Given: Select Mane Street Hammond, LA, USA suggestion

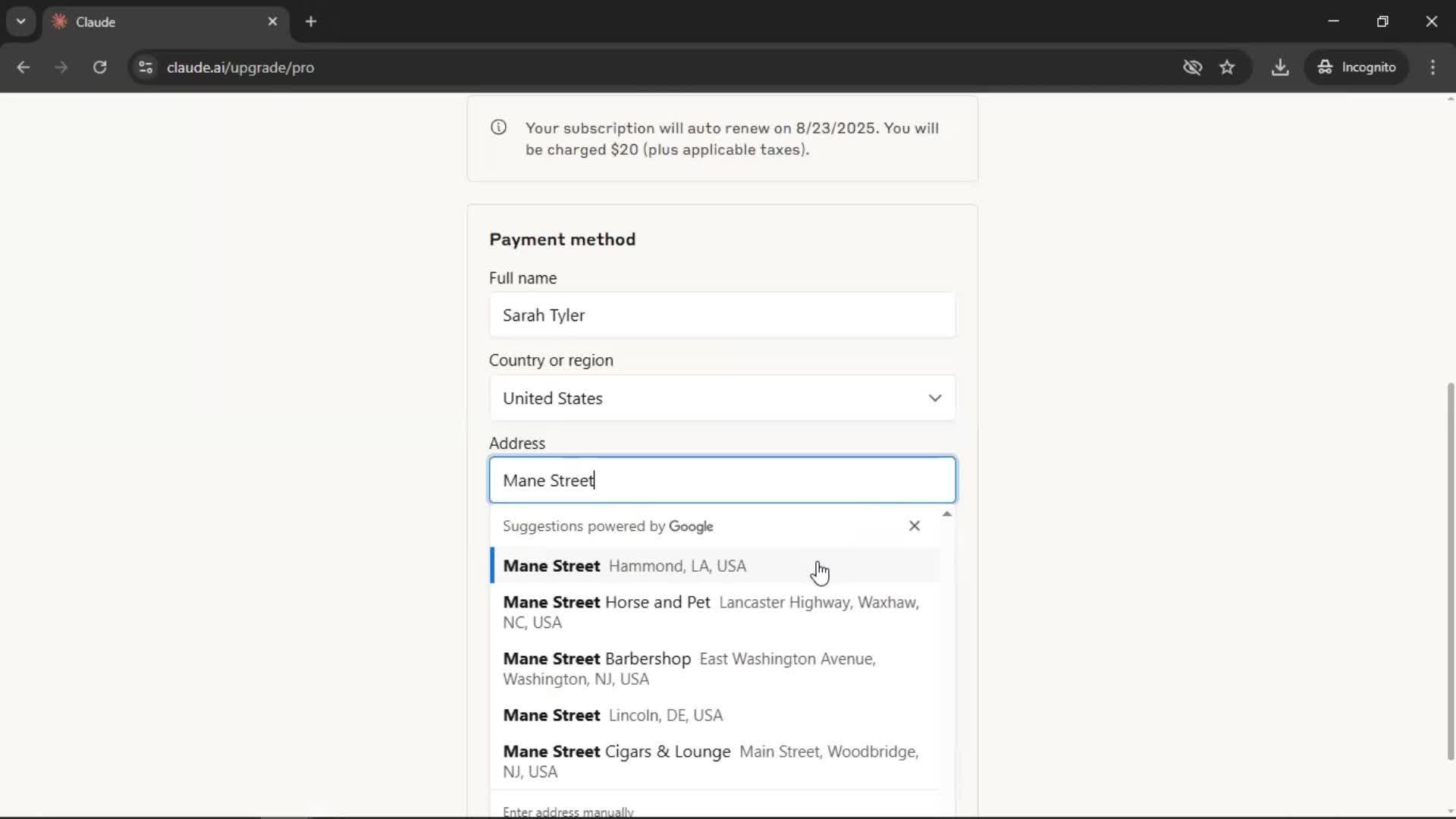Looking at the screenshot, I should 715,566.
